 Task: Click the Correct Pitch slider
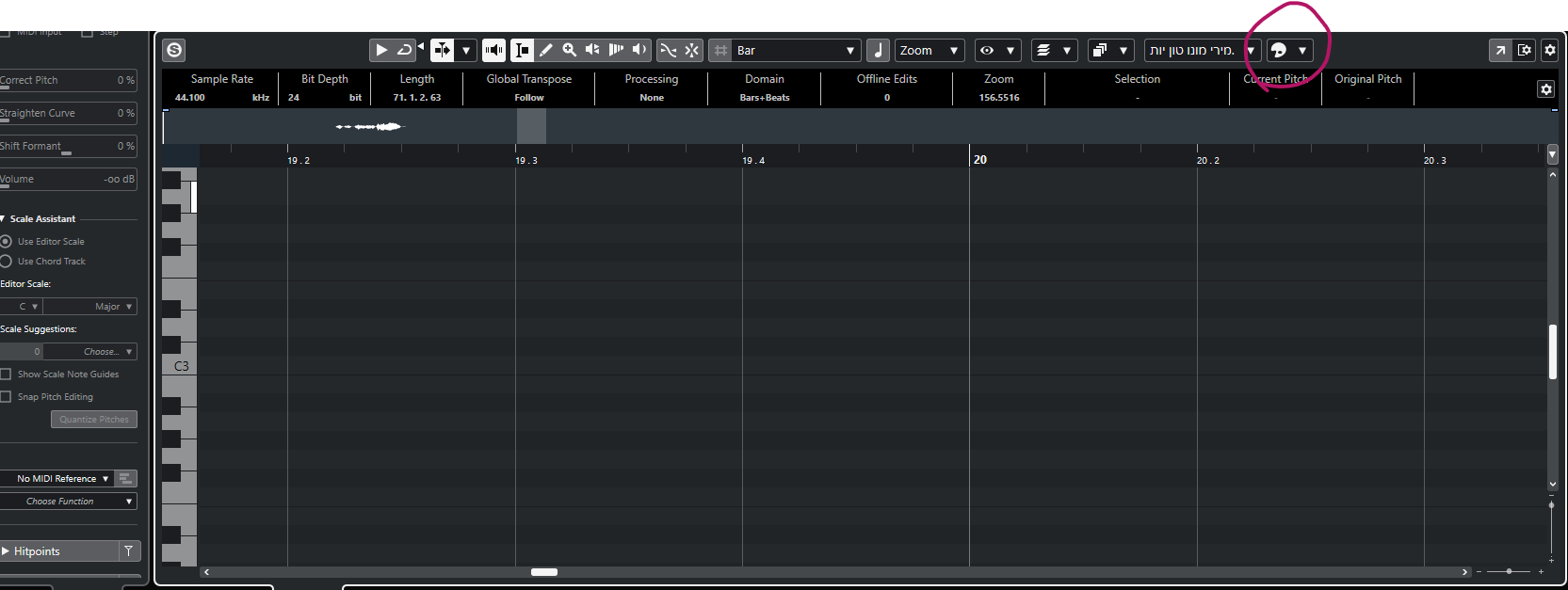[x=66, y=81]
